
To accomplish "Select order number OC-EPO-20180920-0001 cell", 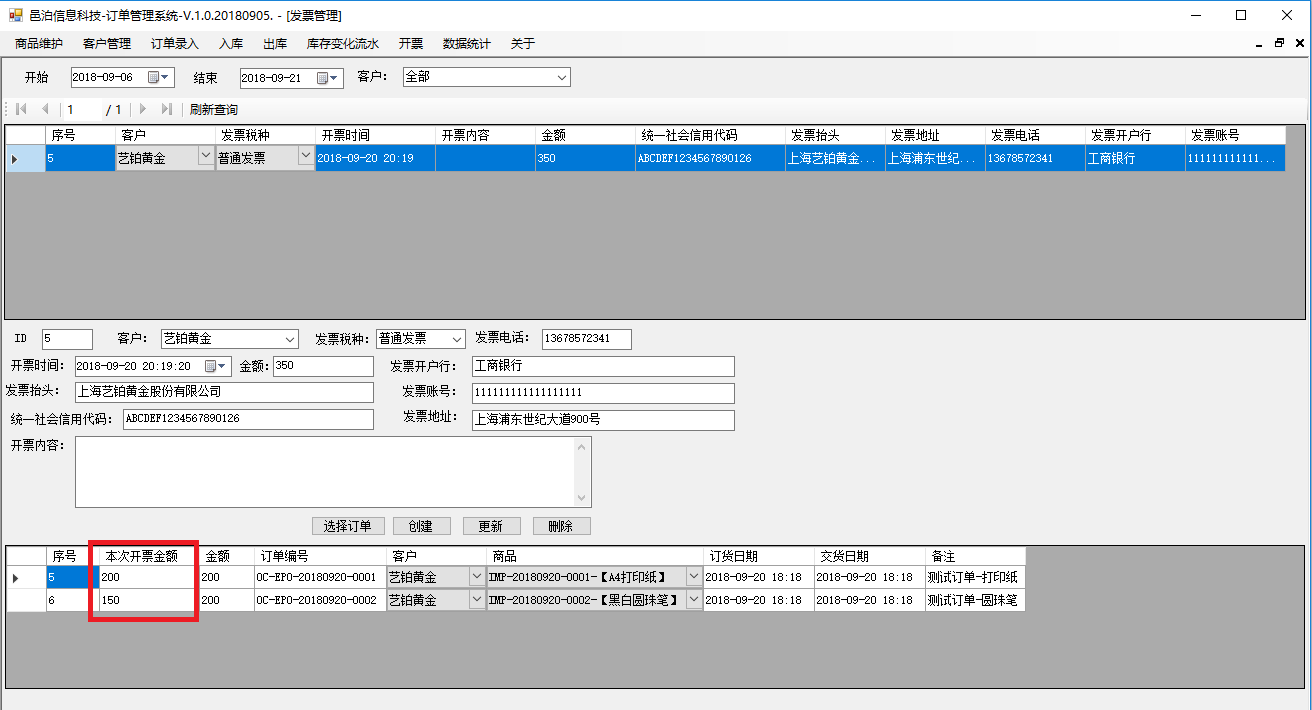I will tap(320, 577).
